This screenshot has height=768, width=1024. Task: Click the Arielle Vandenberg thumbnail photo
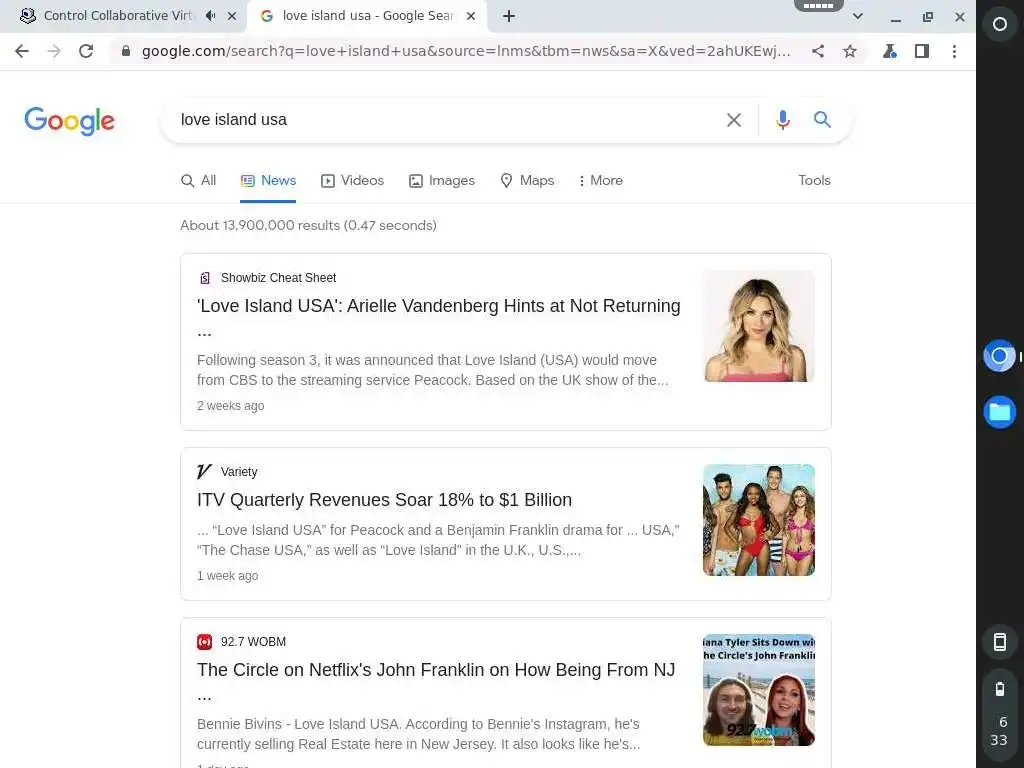point(759,326)
